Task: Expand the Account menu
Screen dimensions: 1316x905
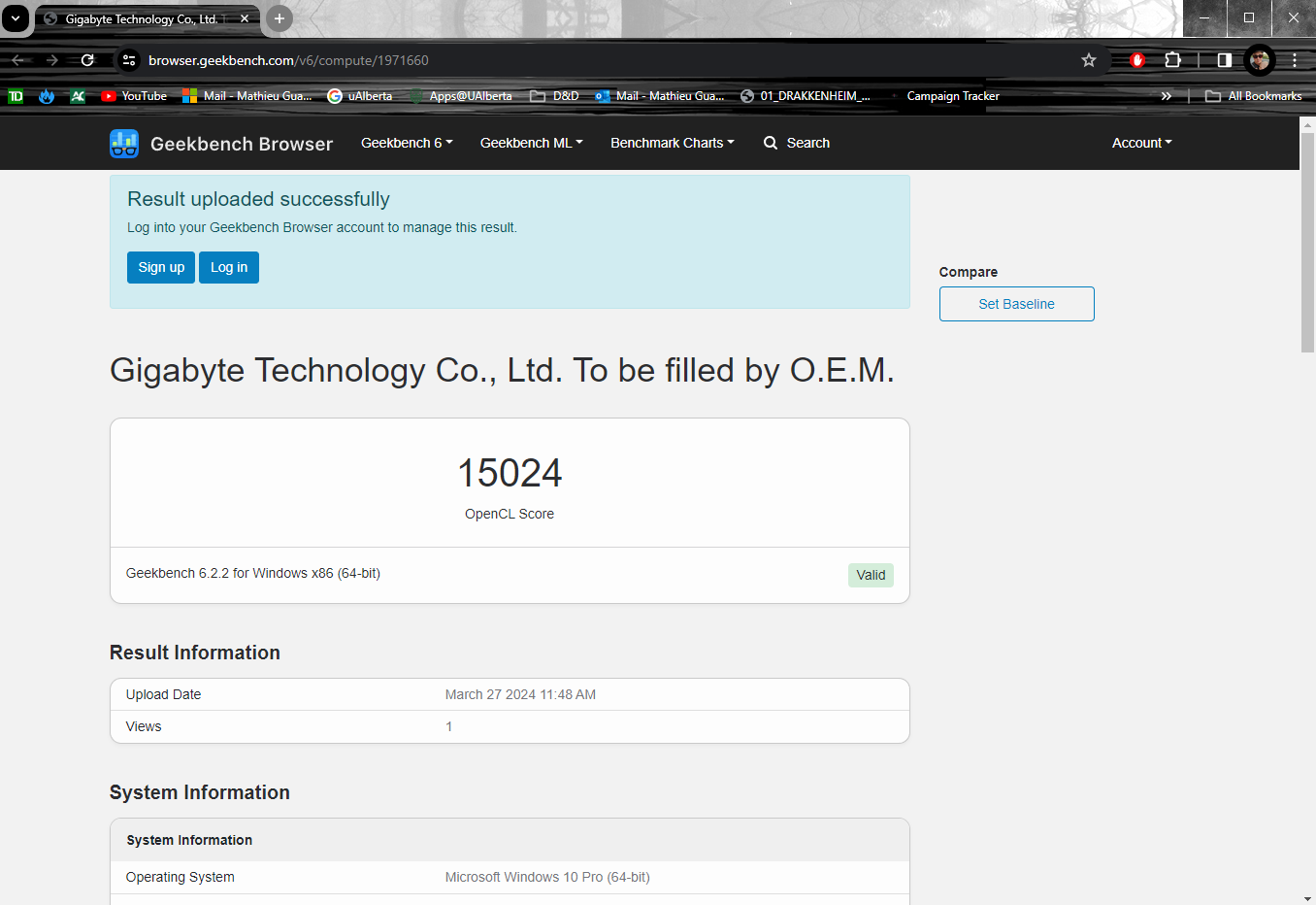Action: (x=1142, y=143)
